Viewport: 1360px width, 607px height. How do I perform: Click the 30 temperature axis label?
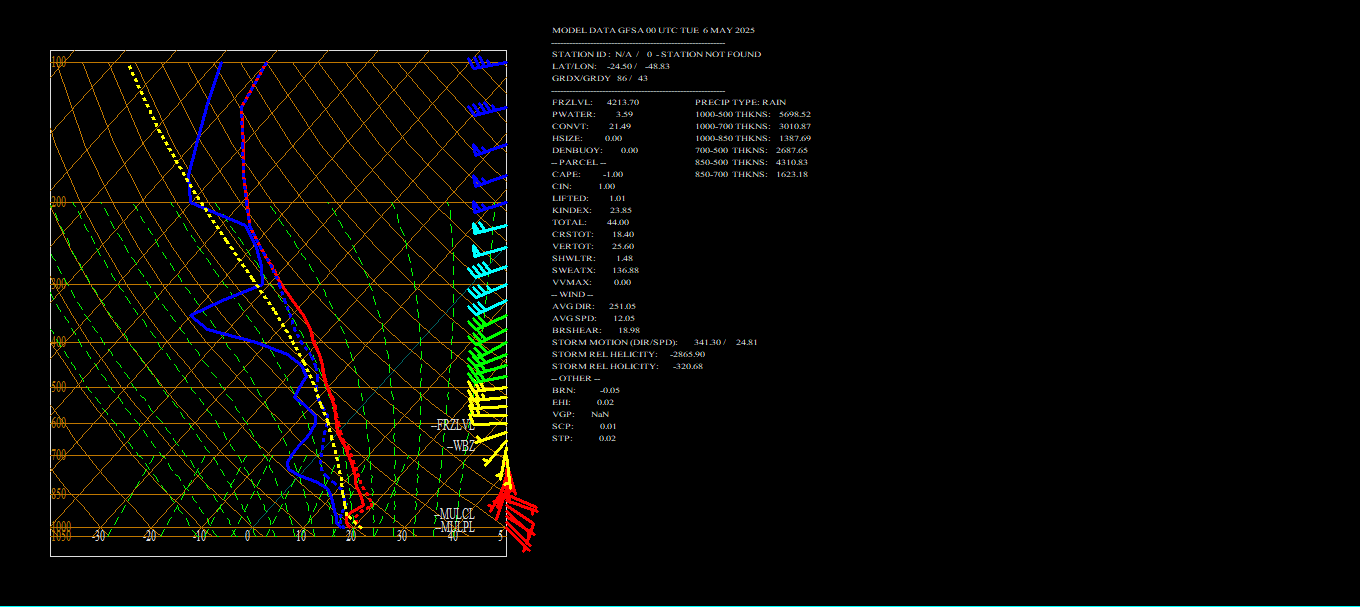402,536
